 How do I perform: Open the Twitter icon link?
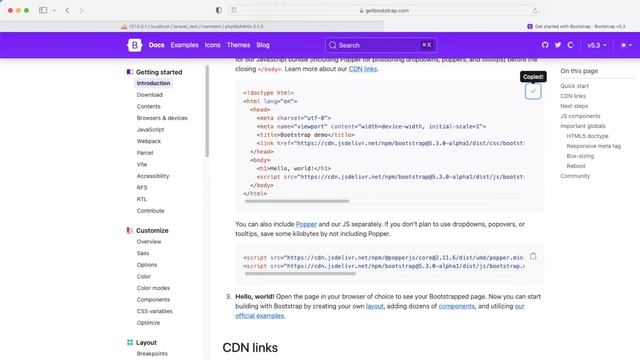pos(558,45)
